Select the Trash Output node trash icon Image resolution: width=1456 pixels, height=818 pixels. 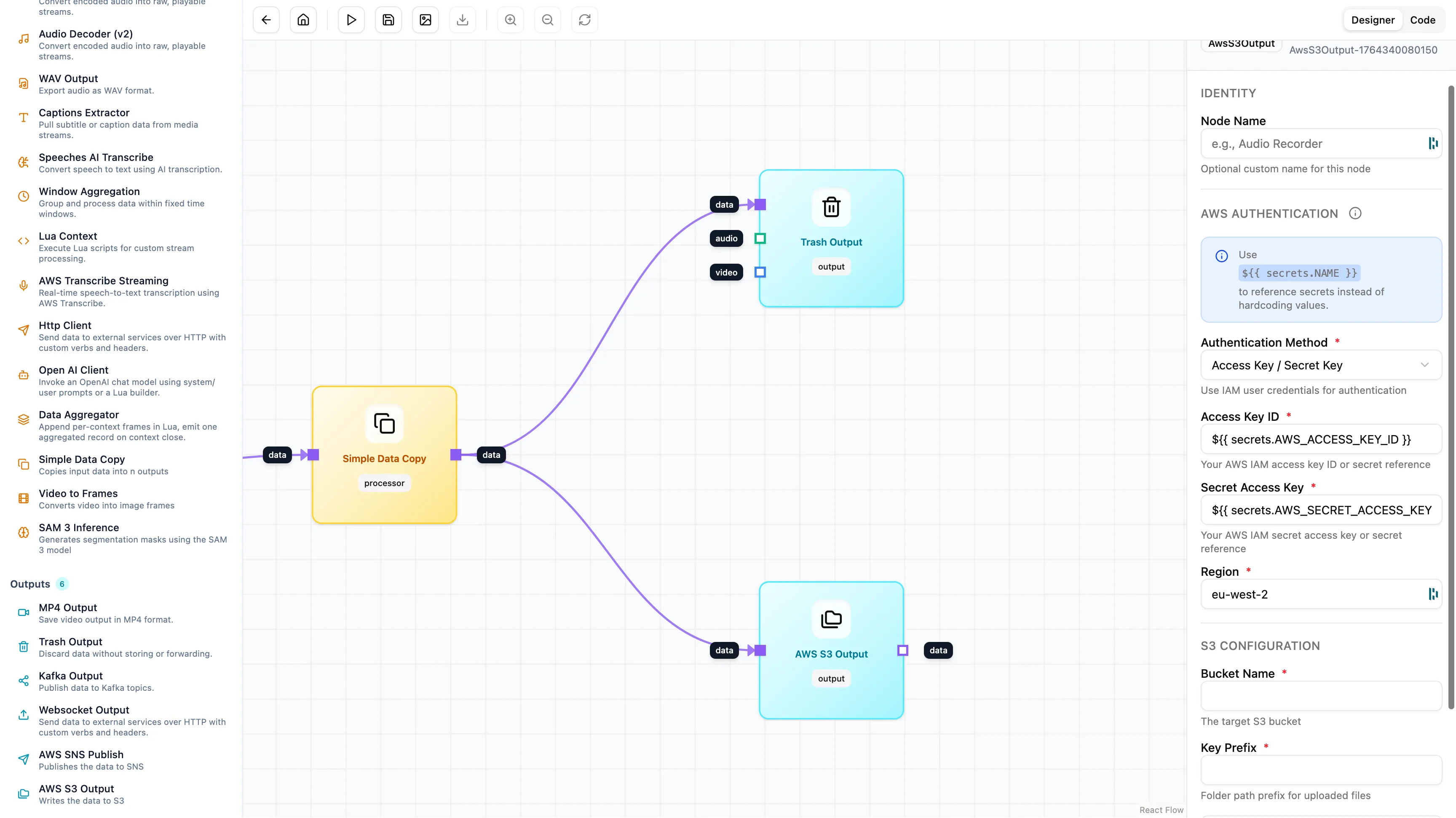click(831, 207)
